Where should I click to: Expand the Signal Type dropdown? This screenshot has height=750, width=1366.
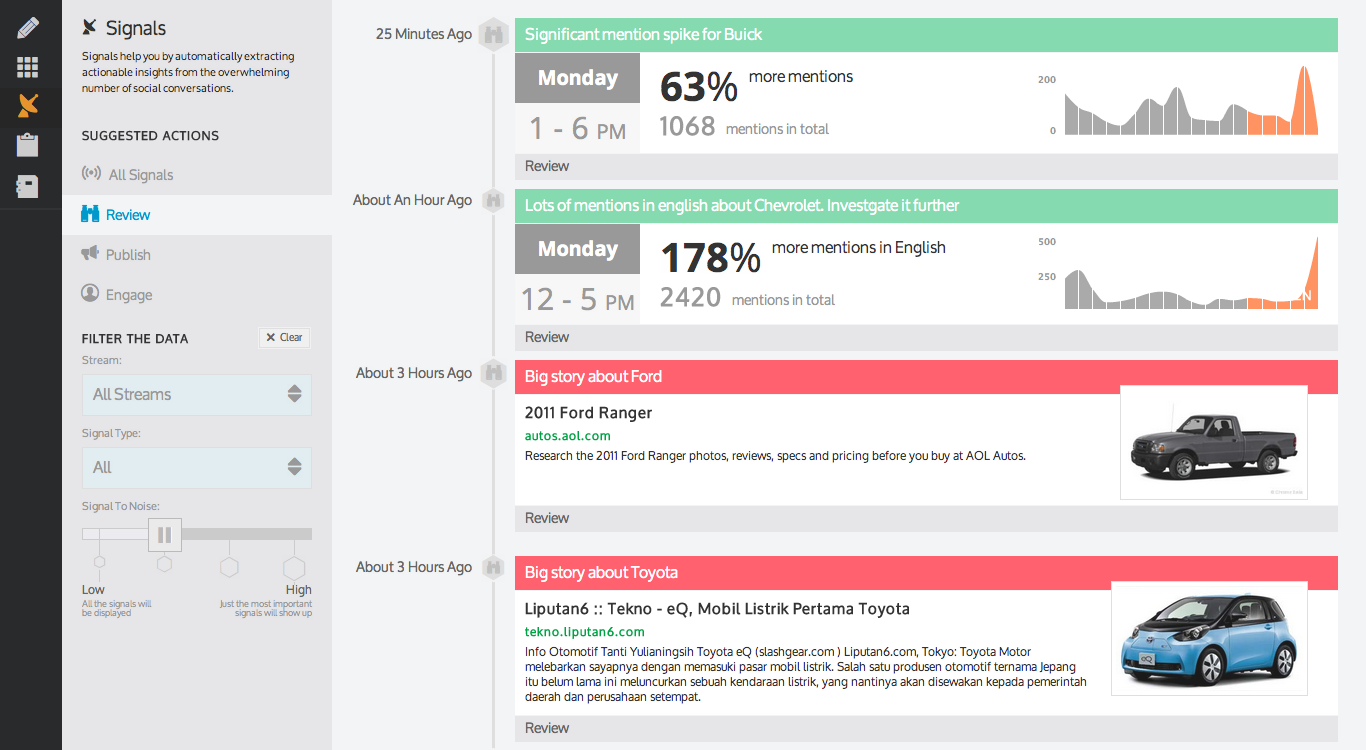click(x=196, y=468)
